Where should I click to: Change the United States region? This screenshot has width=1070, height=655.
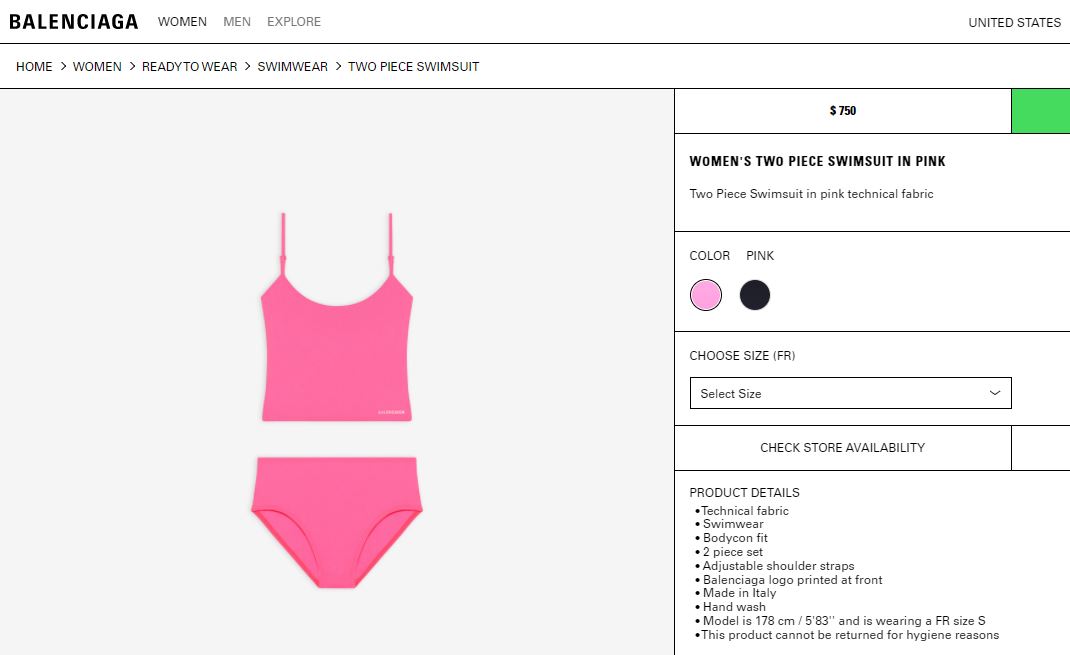click(1014, 23)
